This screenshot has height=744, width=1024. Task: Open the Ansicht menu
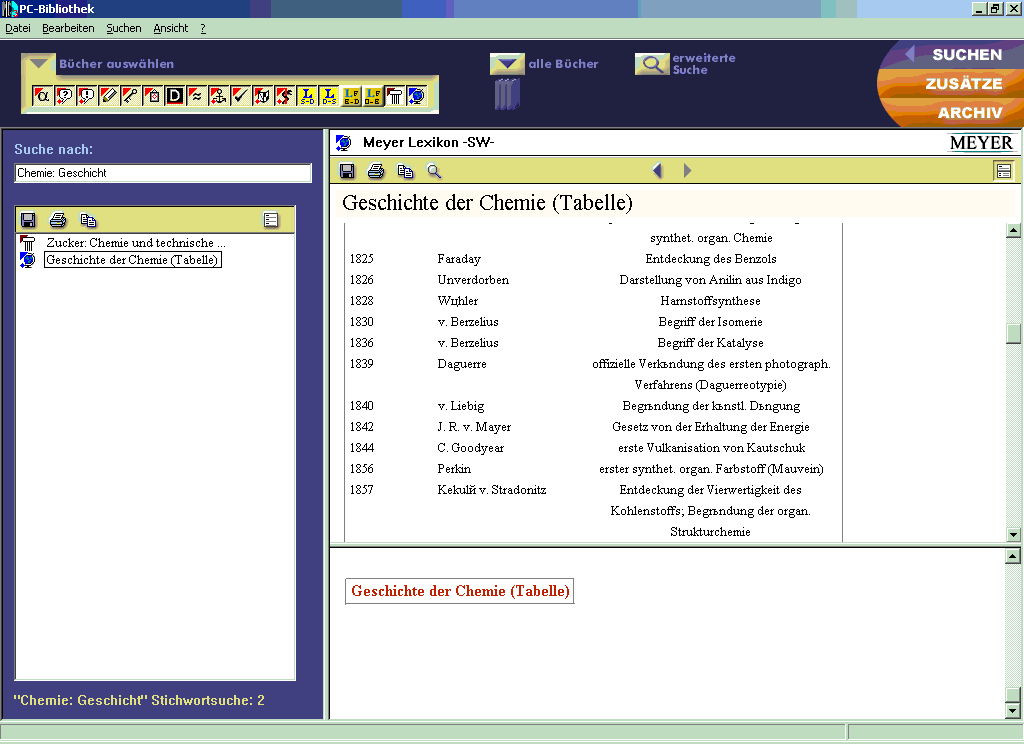170,28
